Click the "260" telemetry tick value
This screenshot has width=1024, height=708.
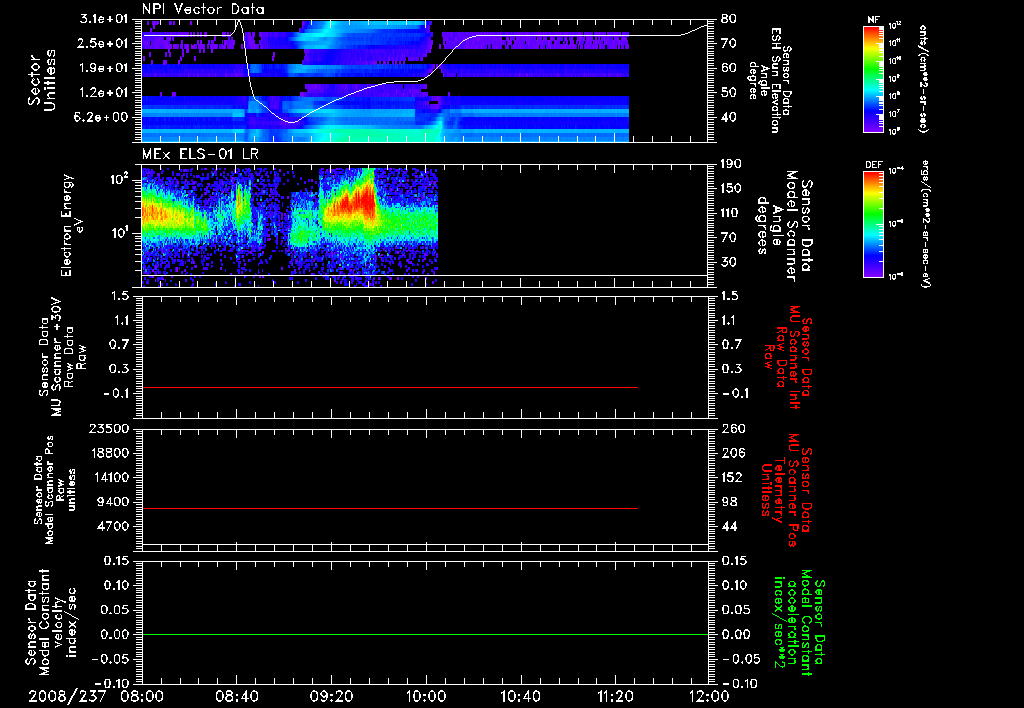[x=733, y=428]
